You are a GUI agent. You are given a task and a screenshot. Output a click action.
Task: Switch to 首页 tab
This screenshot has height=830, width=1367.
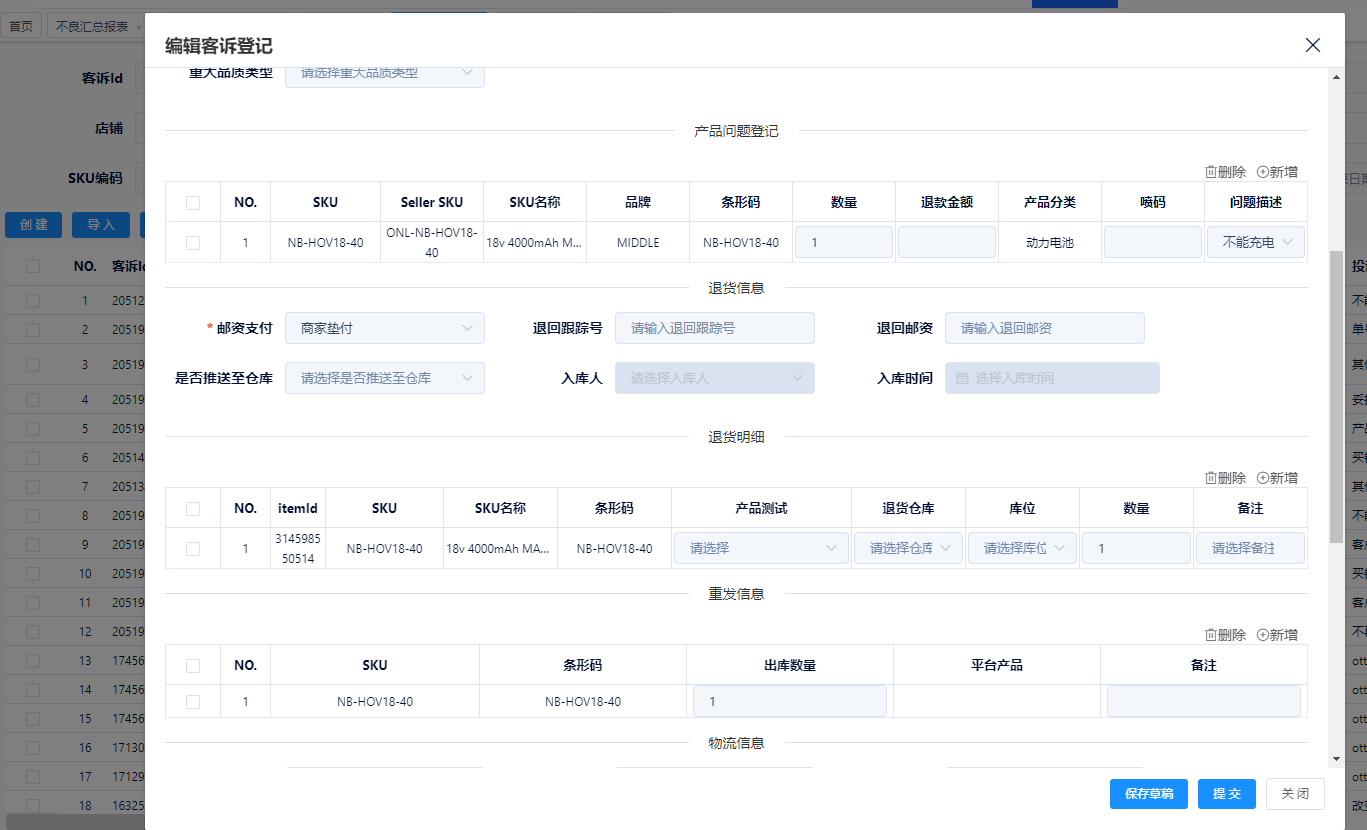(x=21, y=26)
